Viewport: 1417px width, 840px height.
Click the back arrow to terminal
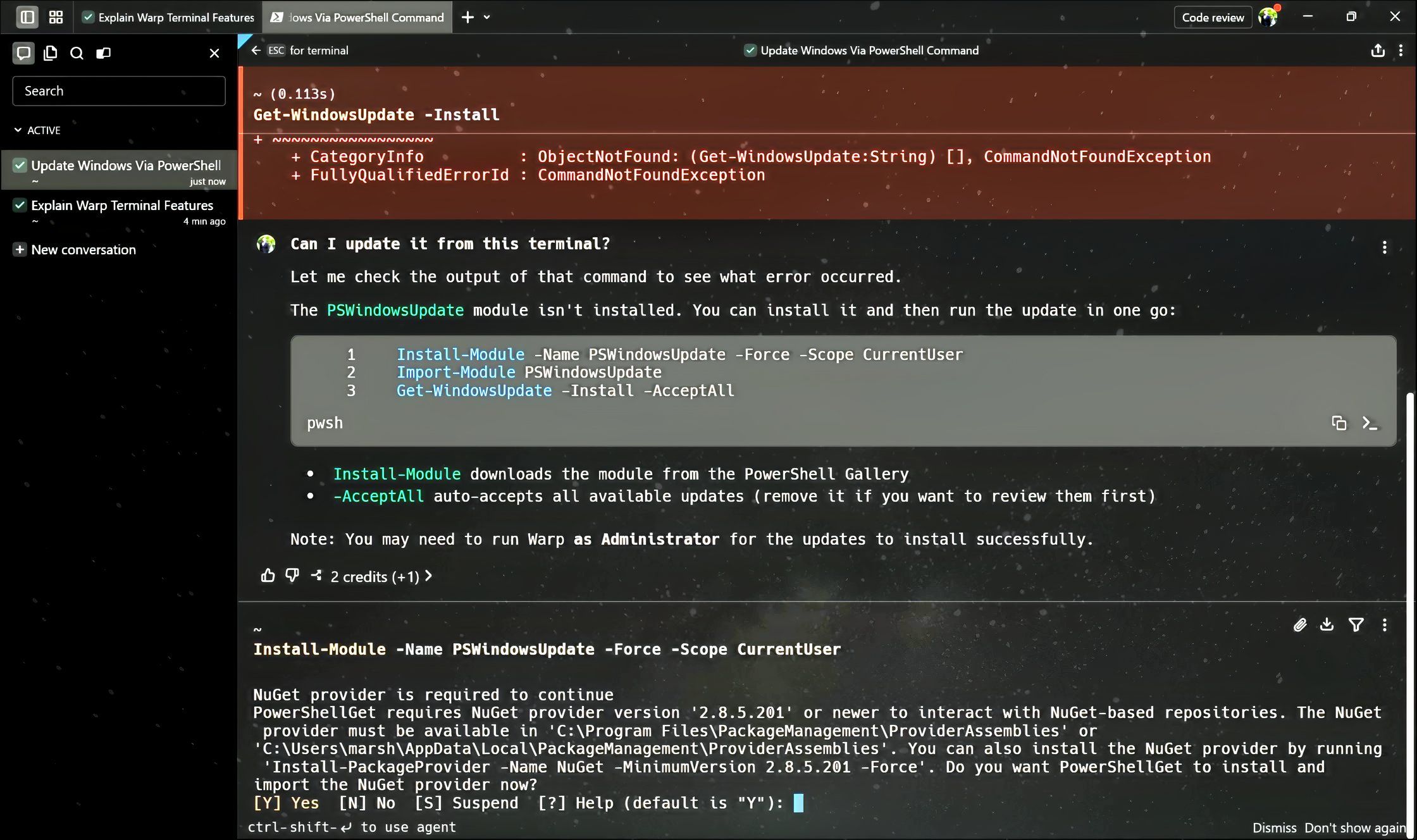(x=256, y=51)
